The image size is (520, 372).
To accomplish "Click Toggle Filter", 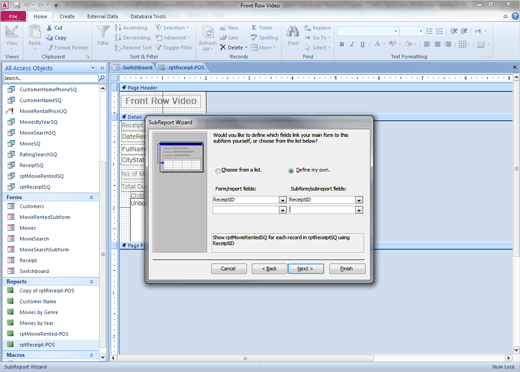I will [174, 48].
